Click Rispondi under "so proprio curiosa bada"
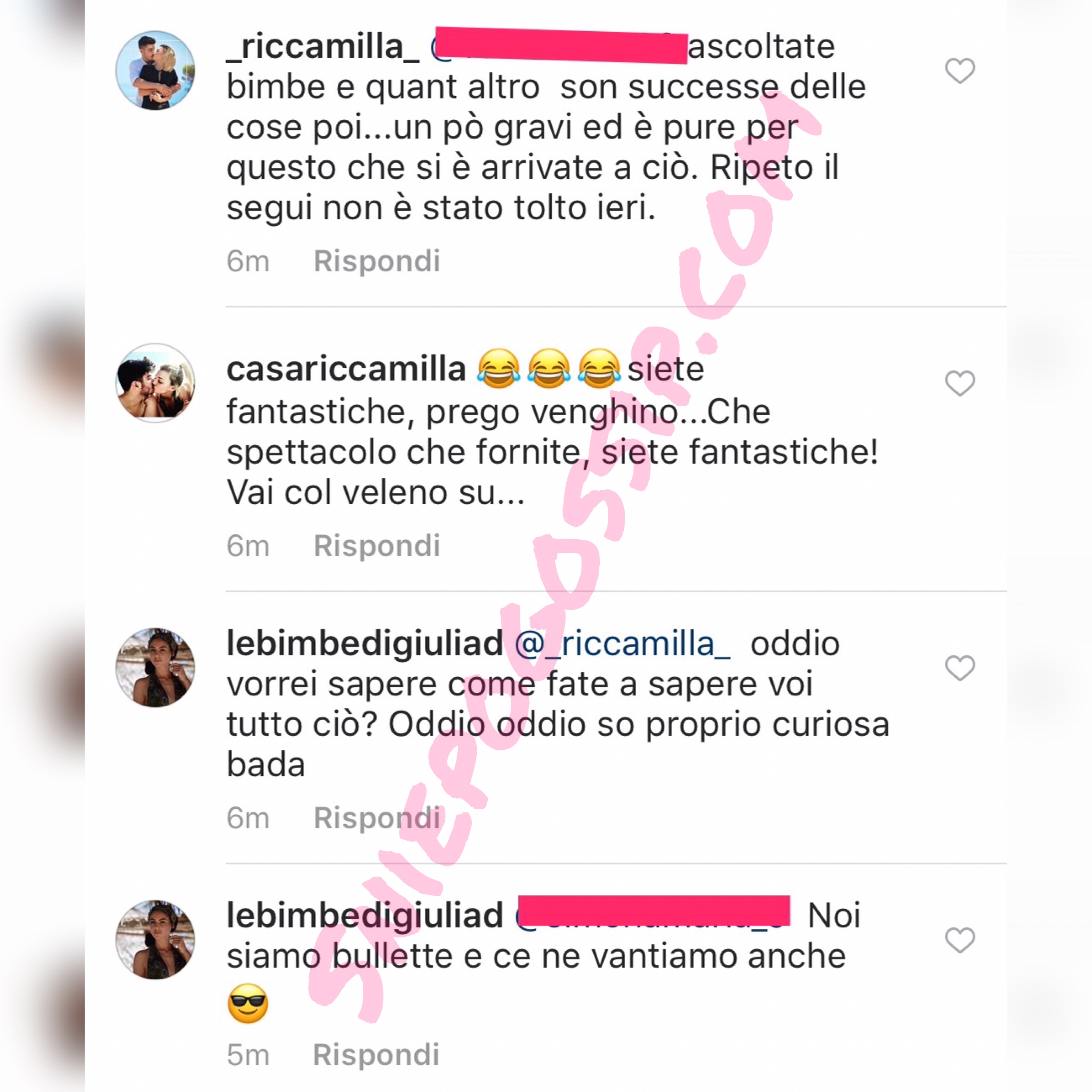This screenshot has width=1092, height=1092. [x=376, y=818]
